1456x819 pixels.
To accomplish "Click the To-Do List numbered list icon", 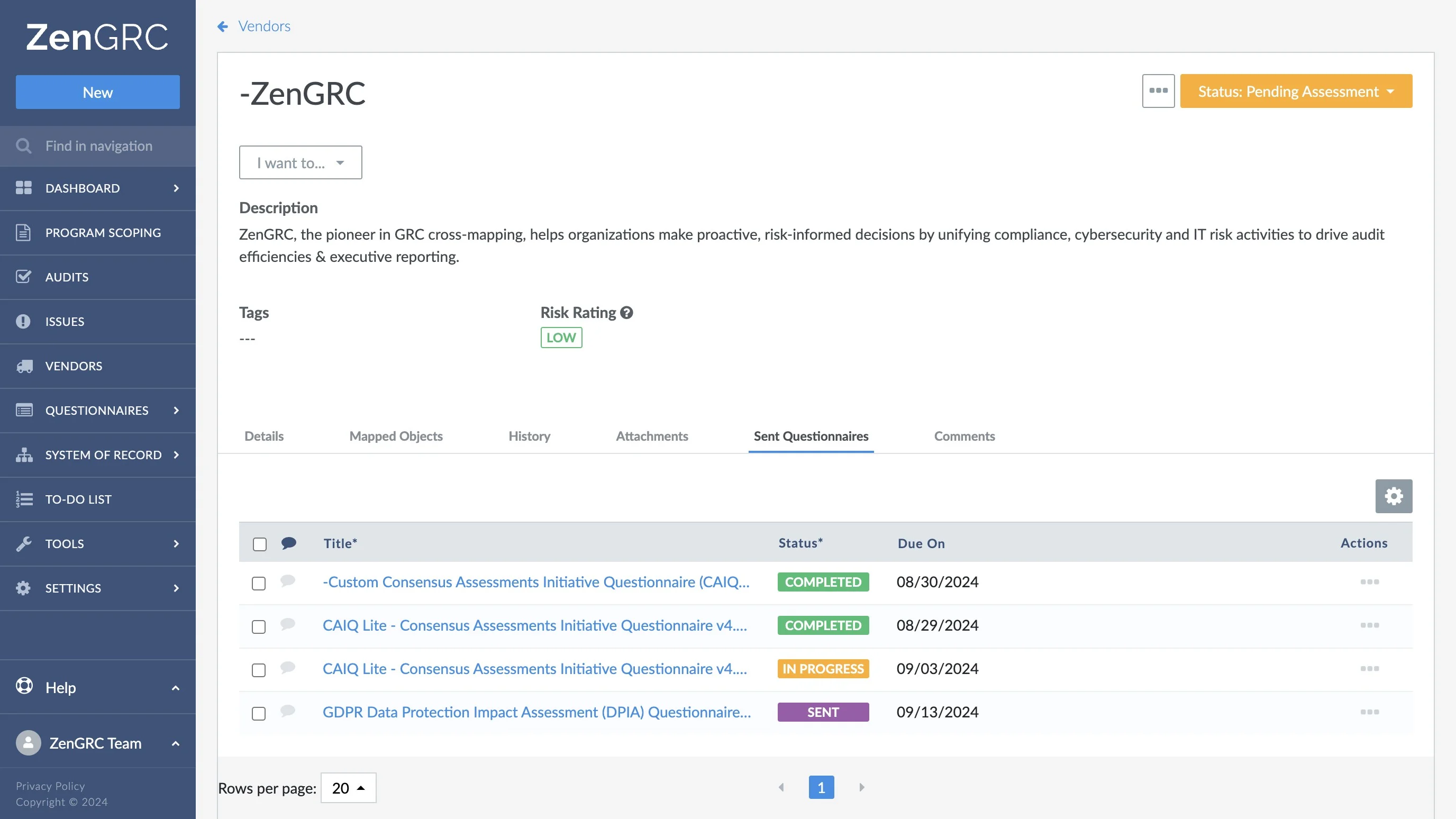I will click(x=24, y=499).
